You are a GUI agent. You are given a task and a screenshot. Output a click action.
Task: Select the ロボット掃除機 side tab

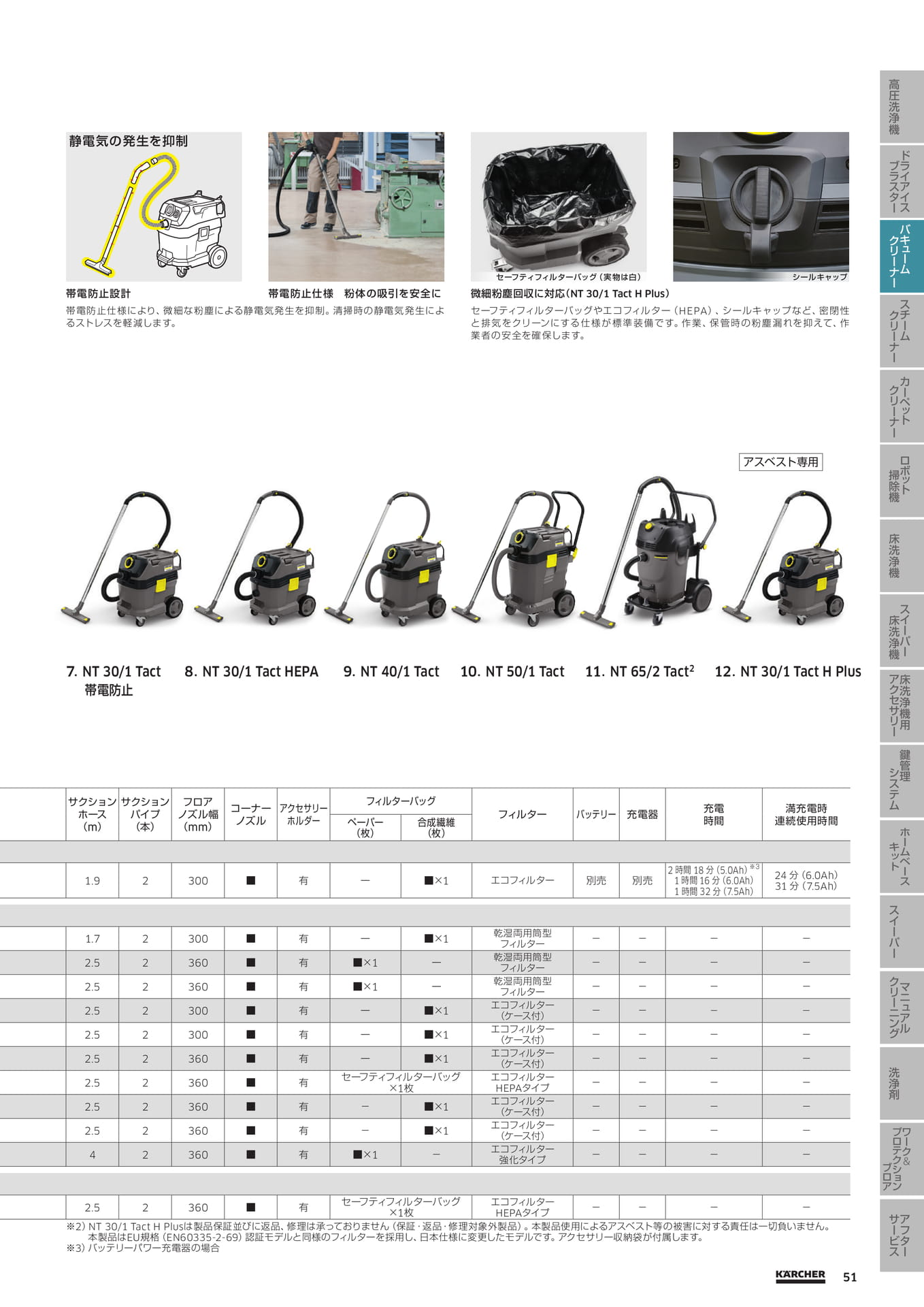[x=902, y=481]
